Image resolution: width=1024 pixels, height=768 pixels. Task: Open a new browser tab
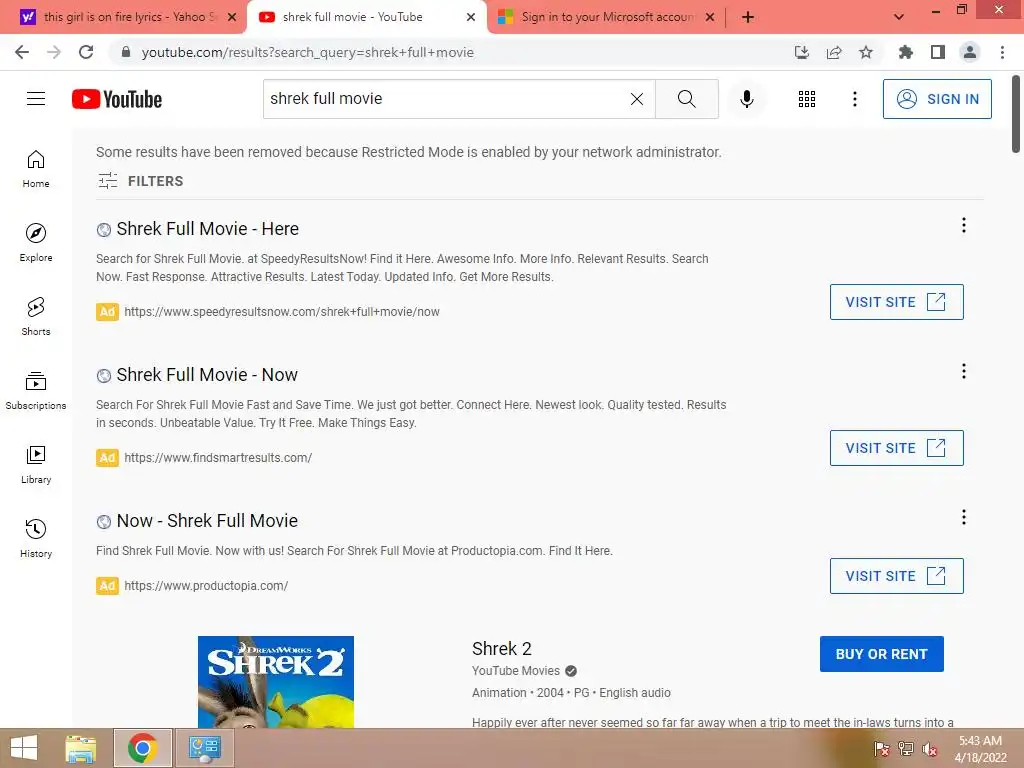[748, 17]
